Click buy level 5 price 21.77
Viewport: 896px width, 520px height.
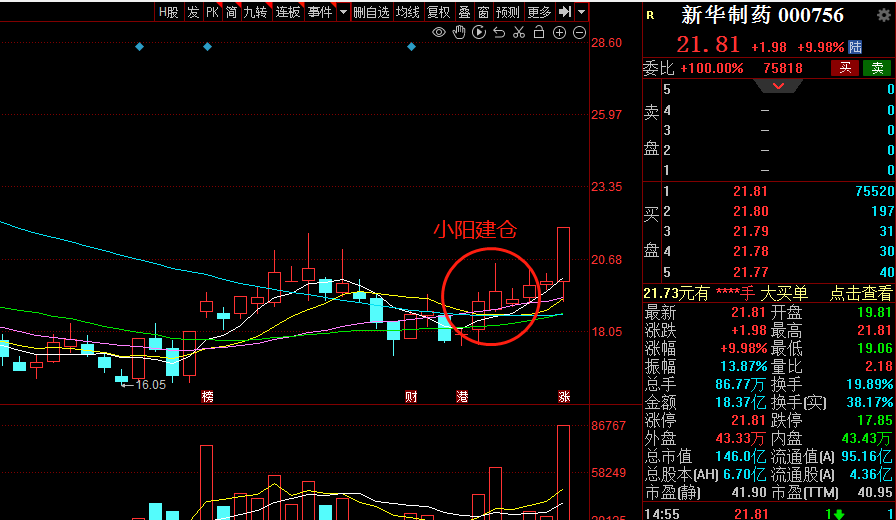click(750, 272)
